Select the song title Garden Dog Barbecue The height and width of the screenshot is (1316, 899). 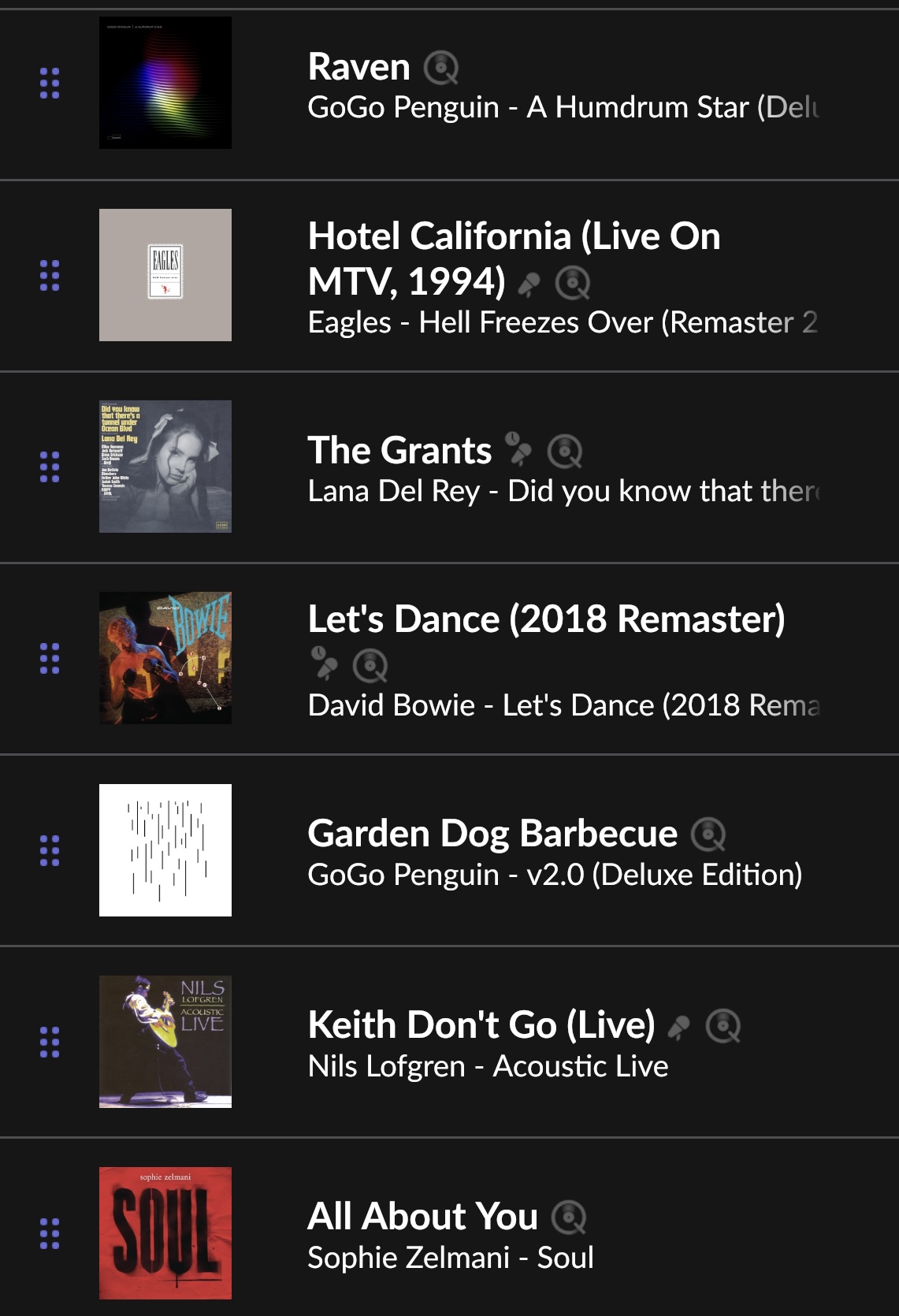(x=492, y=833)
